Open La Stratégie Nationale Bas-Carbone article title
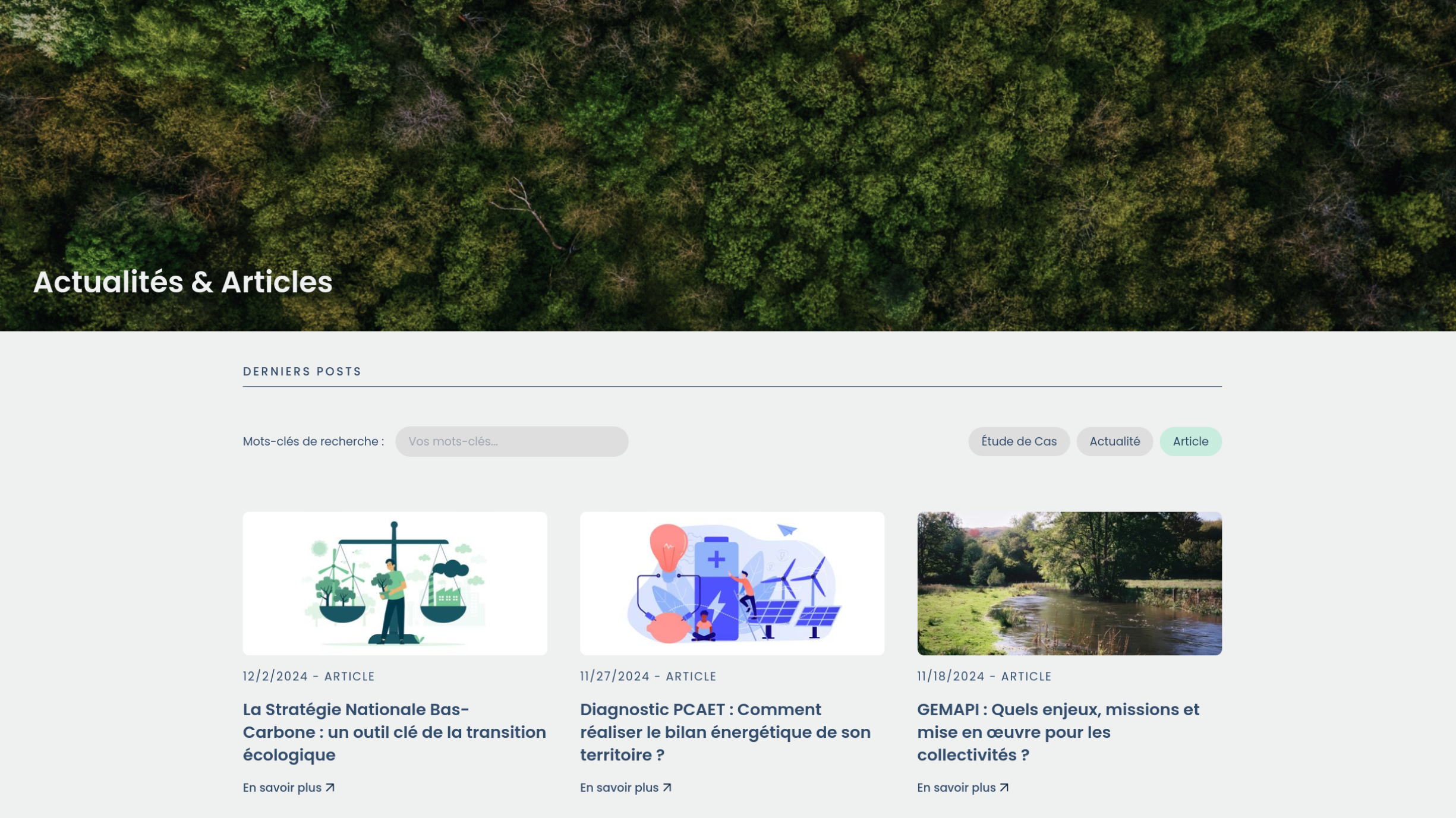 [394, 732]
